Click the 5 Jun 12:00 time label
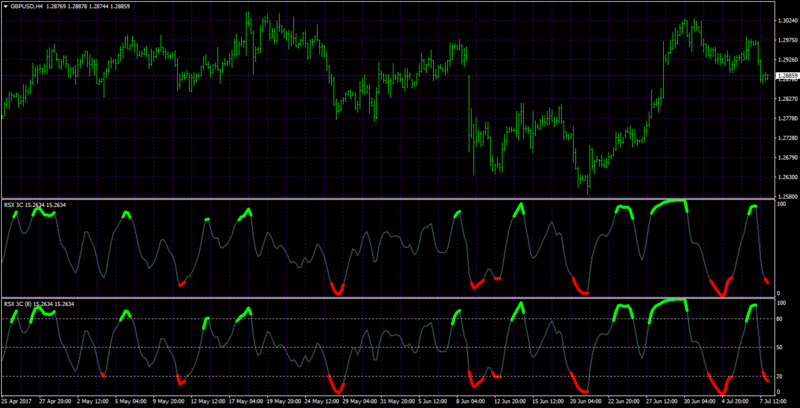 click(435, 401)
